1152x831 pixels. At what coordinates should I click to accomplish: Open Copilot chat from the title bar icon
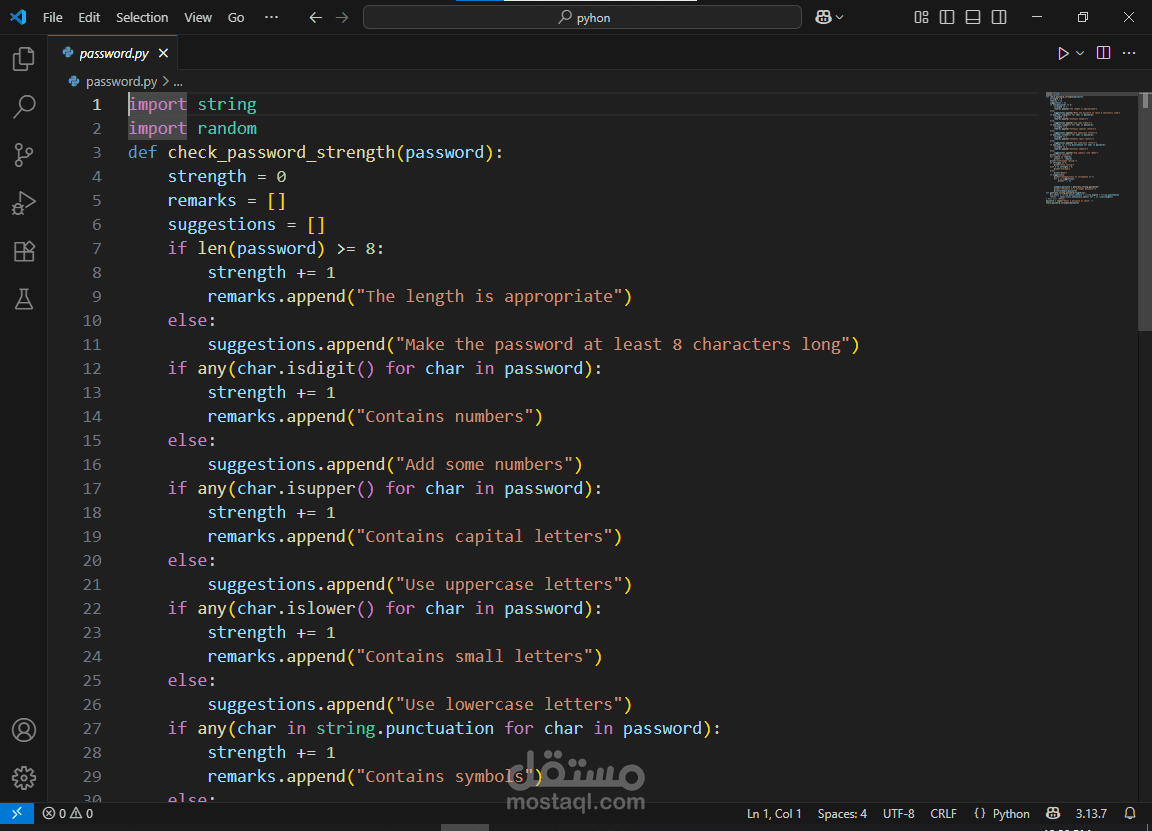click(x=824, y=17)
